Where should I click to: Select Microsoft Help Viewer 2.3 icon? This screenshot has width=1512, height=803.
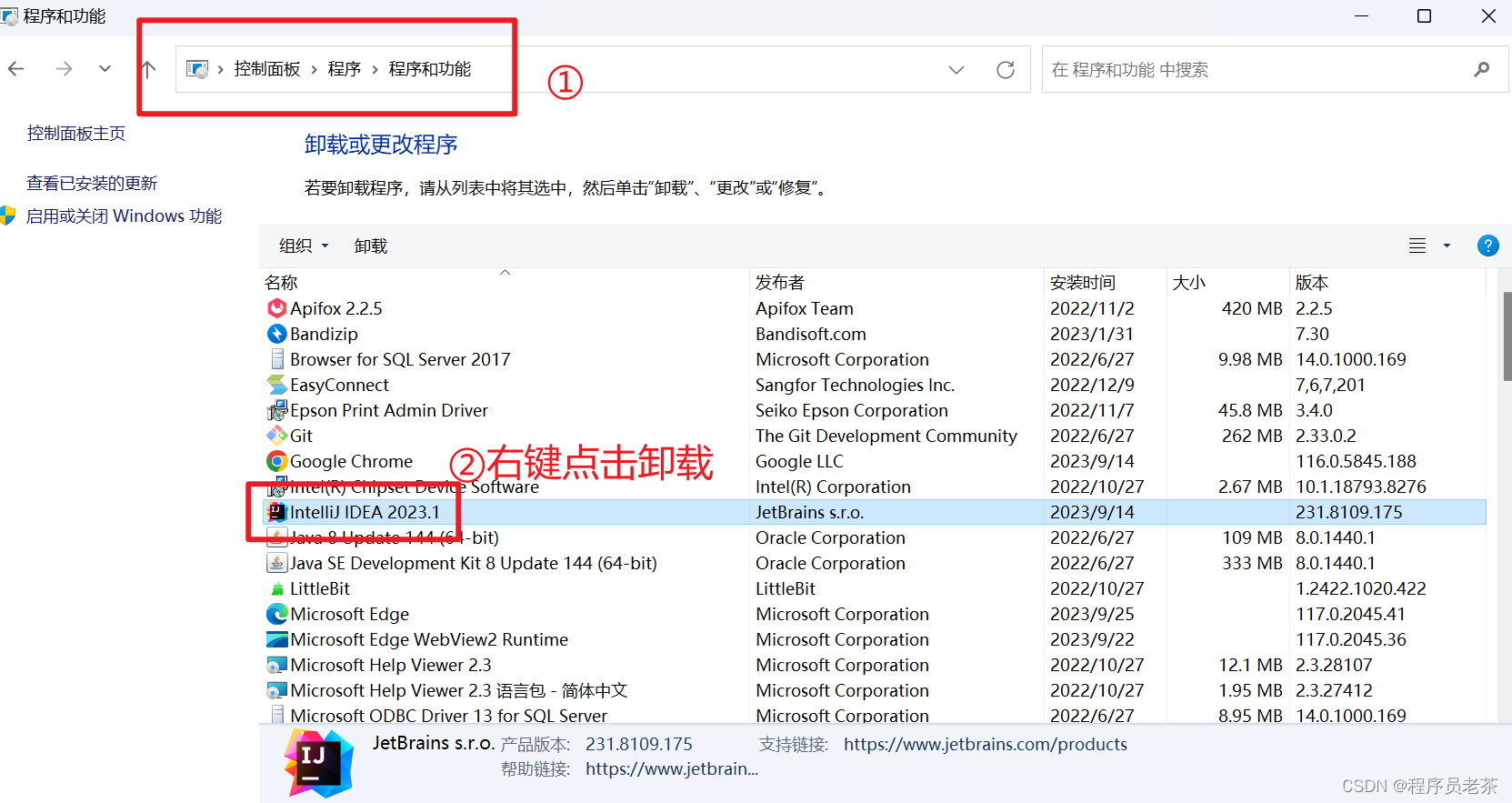[277, 665]
